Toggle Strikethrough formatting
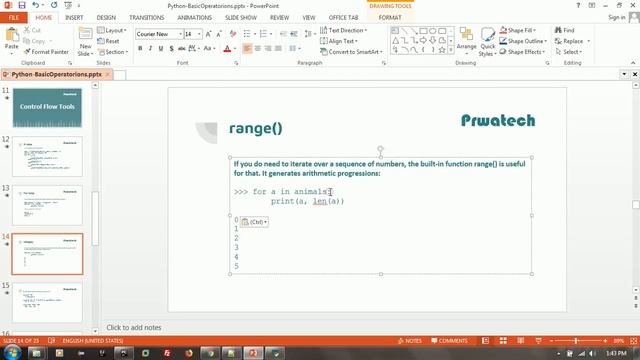 click(x=182, y=49)
